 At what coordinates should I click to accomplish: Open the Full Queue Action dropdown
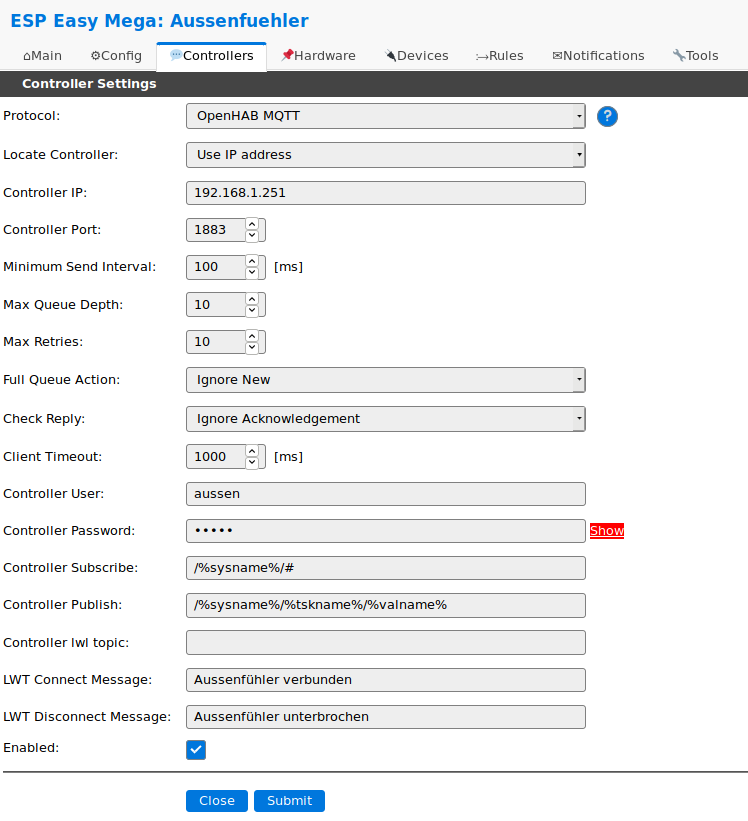386,380
